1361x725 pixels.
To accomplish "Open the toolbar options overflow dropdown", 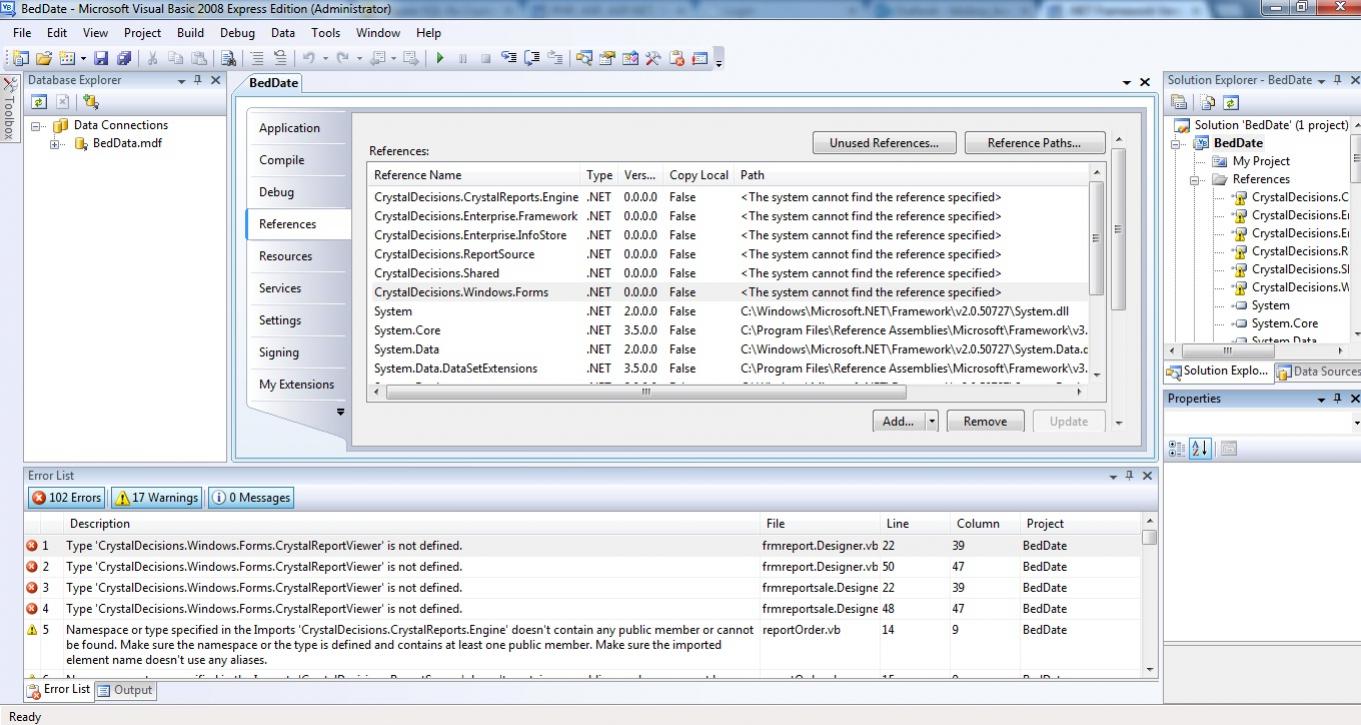I will click(x=719, y=60).
